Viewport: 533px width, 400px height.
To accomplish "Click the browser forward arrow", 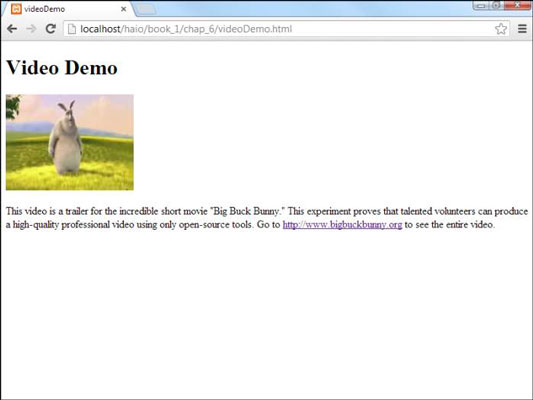I will click(x=31, y=29).
